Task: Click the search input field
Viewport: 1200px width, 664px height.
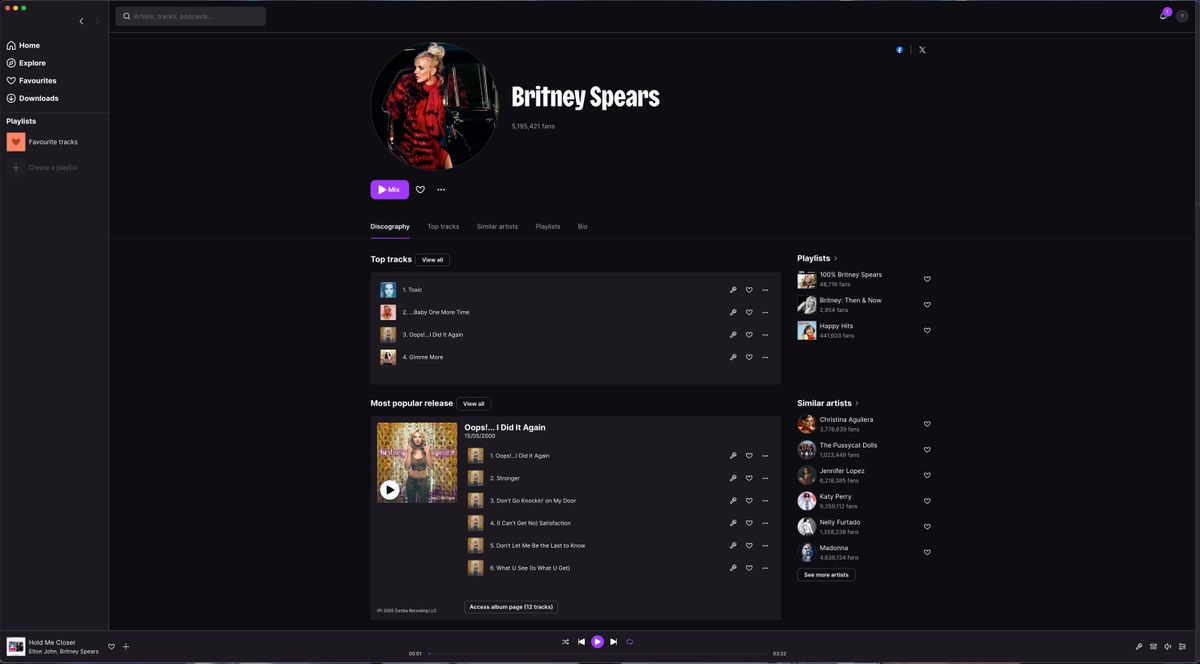Action: [190, 16]
